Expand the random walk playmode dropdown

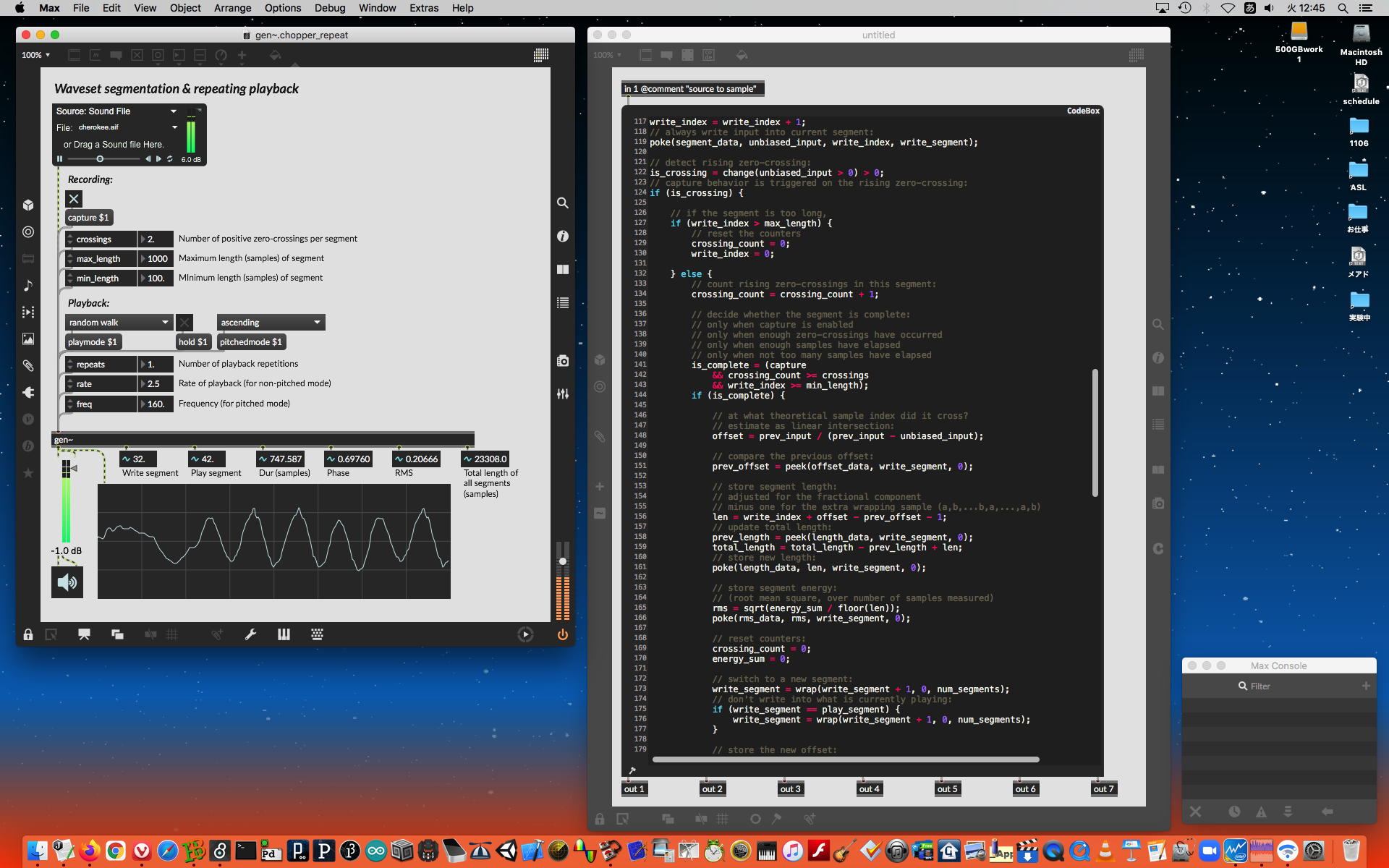(119, 323)
